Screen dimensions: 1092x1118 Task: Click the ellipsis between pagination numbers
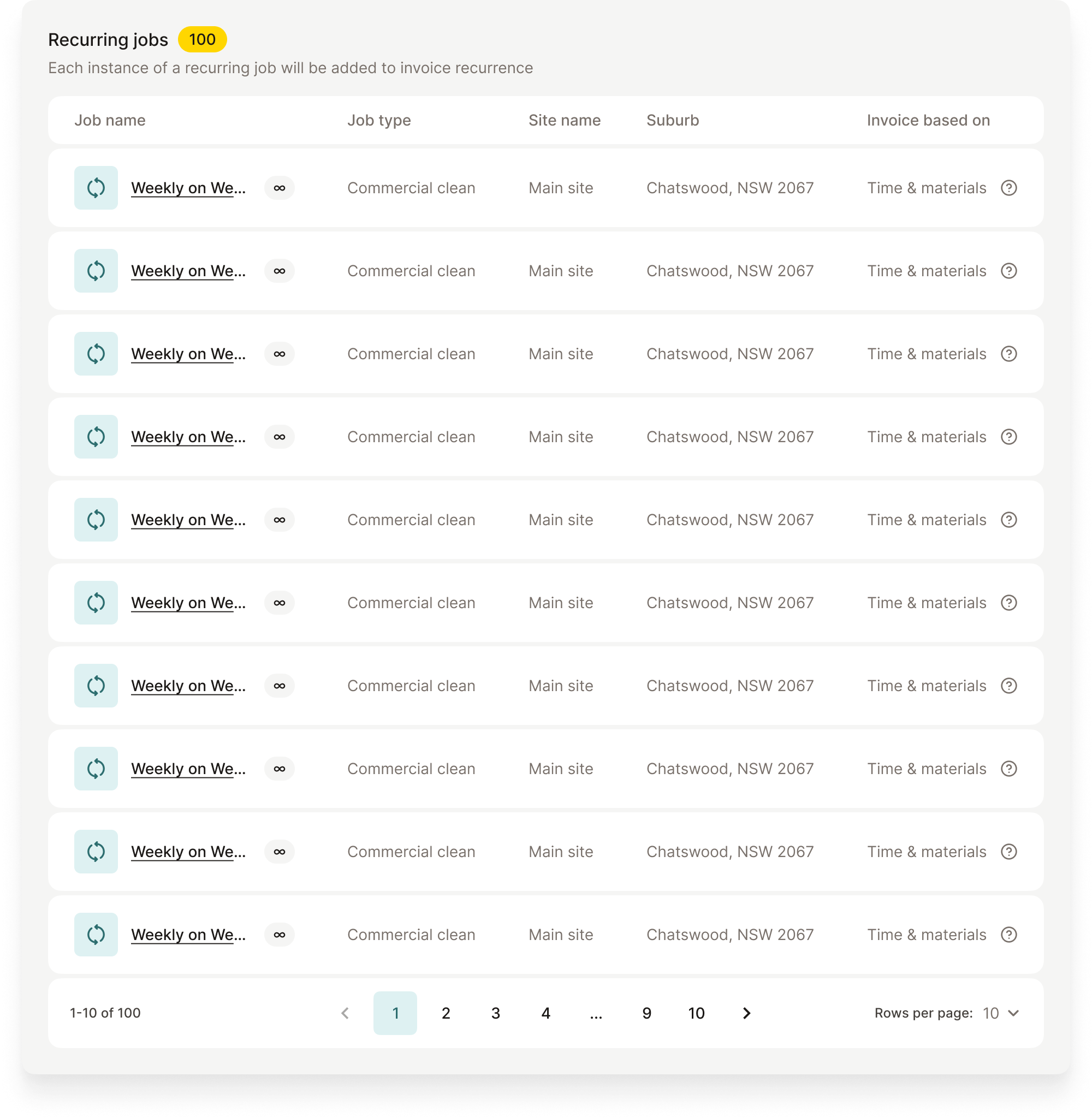(x=596, y=1013)
